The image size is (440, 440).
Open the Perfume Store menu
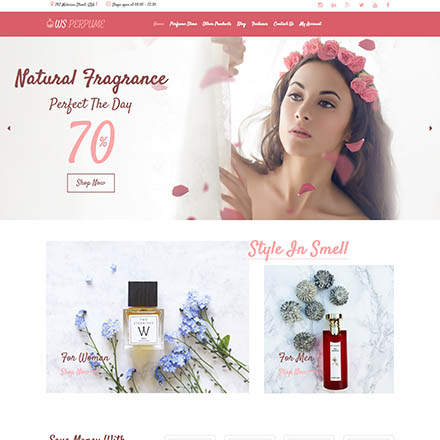183,24
